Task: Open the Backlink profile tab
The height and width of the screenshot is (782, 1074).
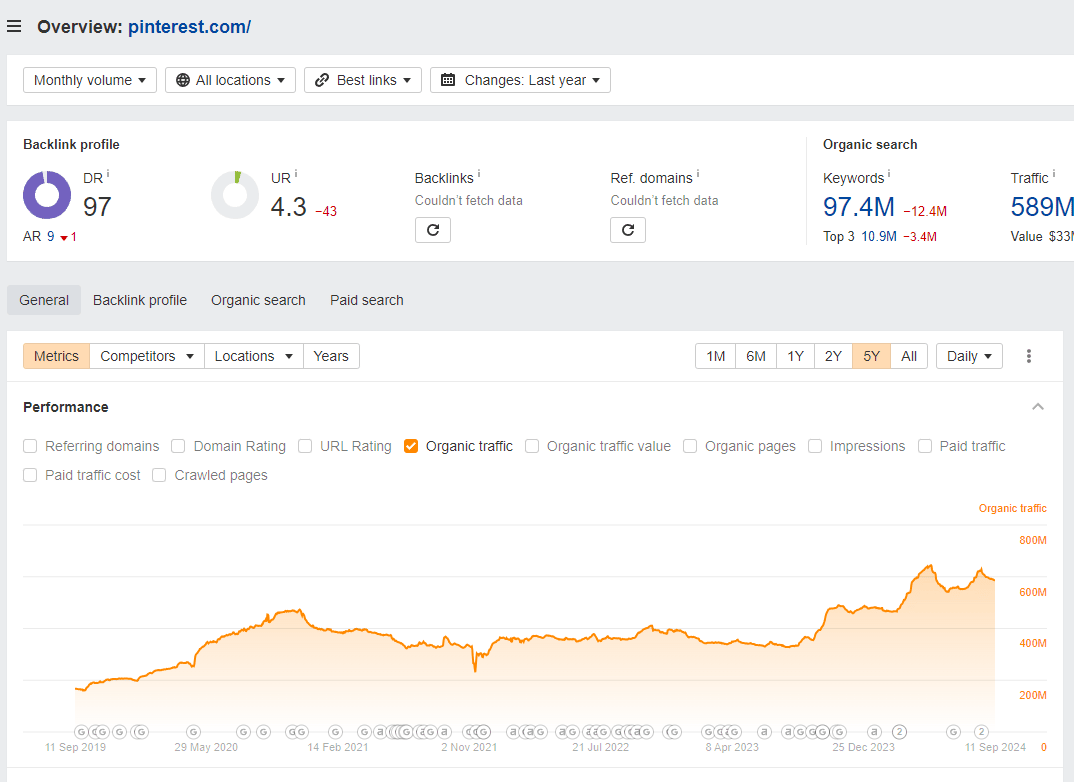Action: (140, 300)
